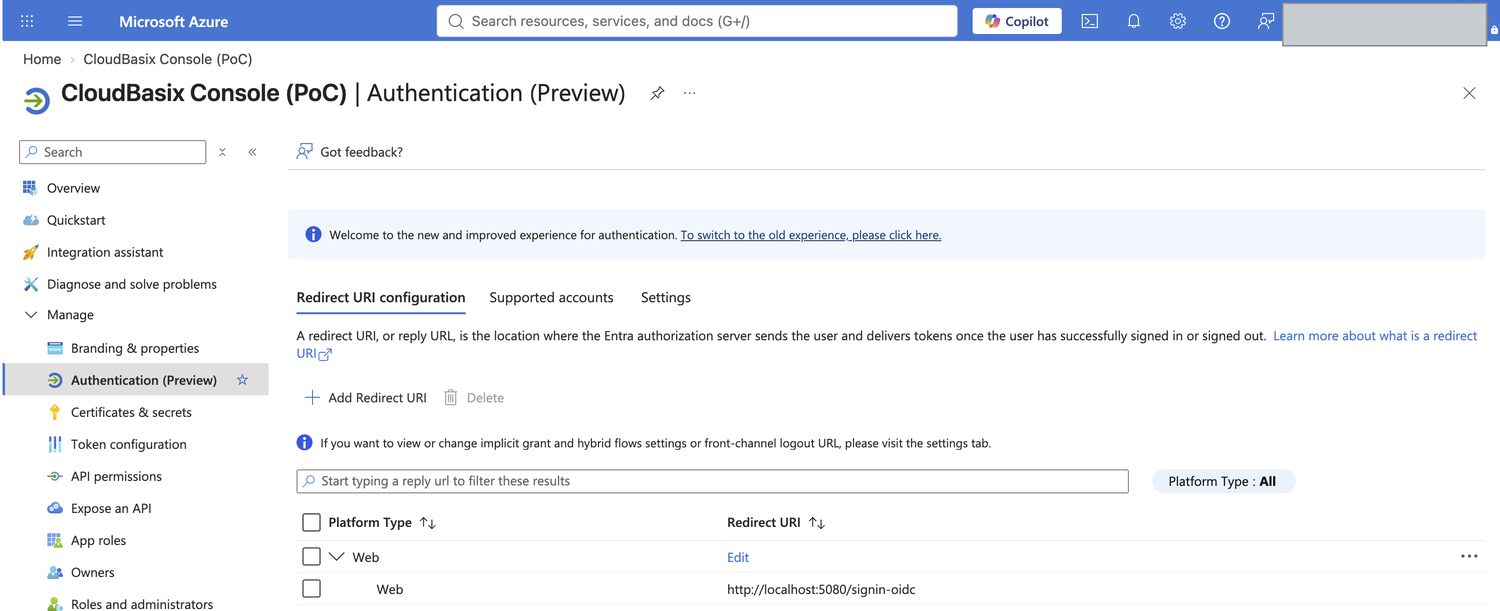Screen dimensions: 1500x611
Task: Open Certificates & secrets
Action: click(x=131, y=412)
